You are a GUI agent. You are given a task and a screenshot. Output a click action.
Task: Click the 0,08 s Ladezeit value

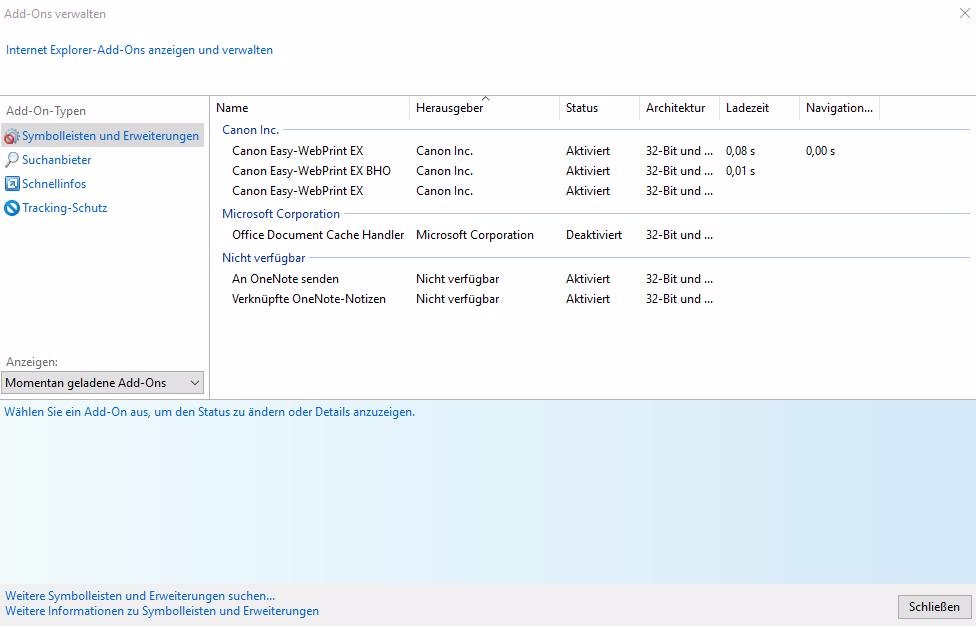[x=740, y=151]
